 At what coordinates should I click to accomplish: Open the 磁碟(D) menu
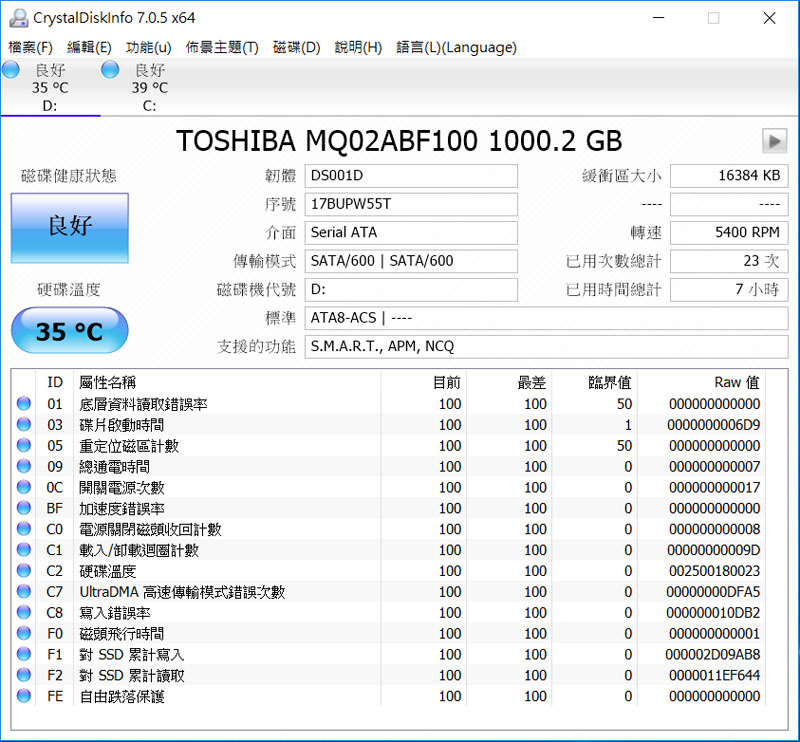coord(296,47)
